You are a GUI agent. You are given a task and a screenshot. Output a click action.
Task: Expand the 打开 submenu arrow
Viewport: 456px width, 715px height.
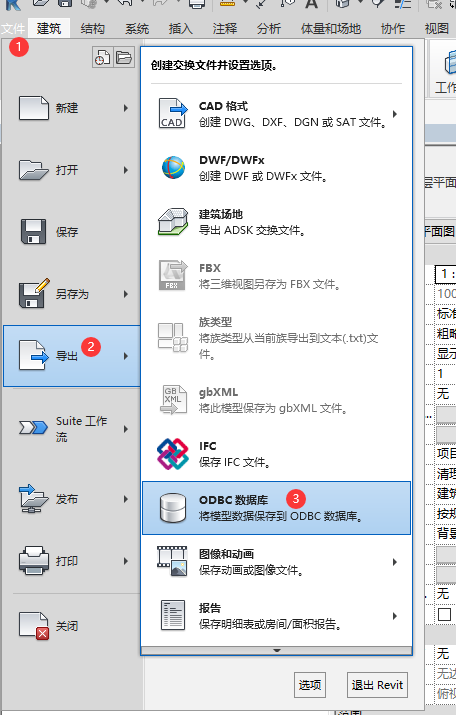coord(126,170)
